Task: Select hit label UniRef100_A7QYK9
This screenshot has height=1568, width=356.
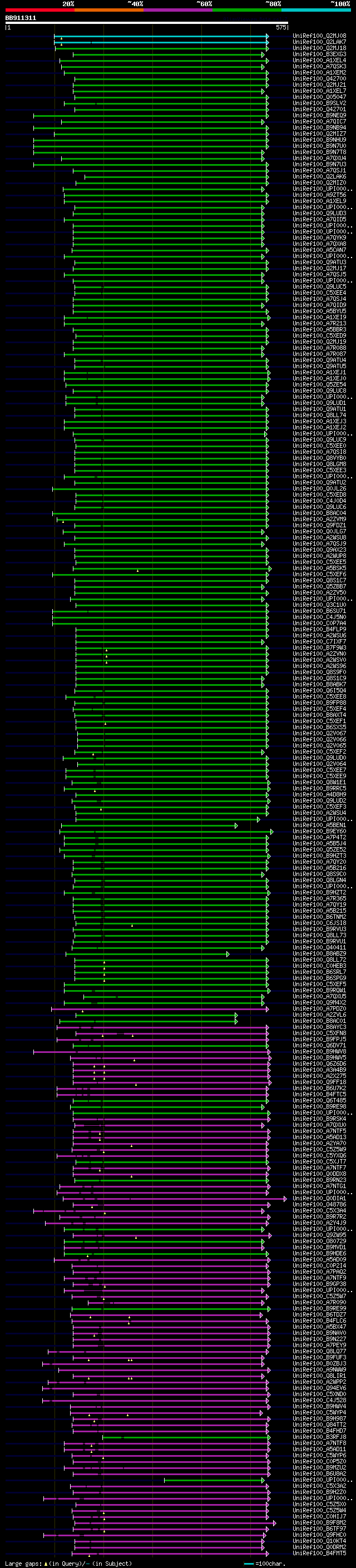Action: 319,238
